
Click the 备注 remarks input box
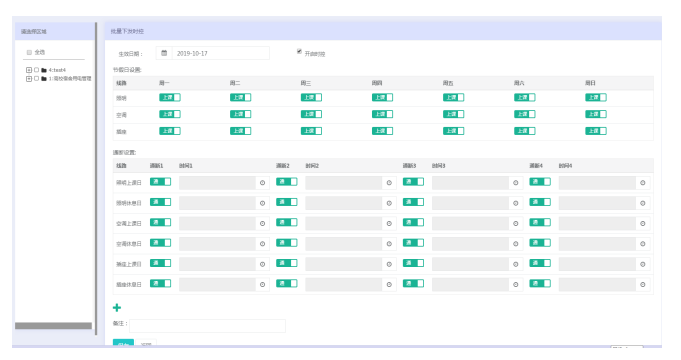click(x=208, y=326)
